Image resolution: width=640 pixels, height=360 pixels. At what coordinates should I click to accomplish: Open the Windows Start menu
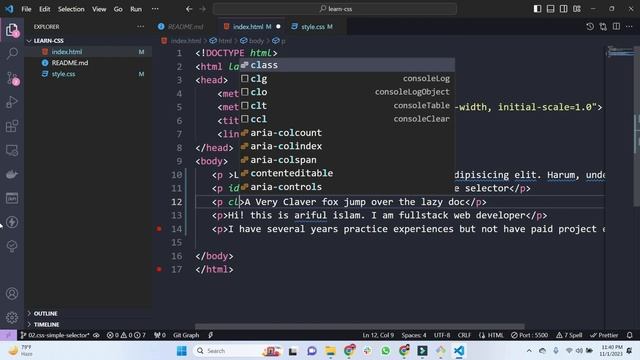(182, 351)
